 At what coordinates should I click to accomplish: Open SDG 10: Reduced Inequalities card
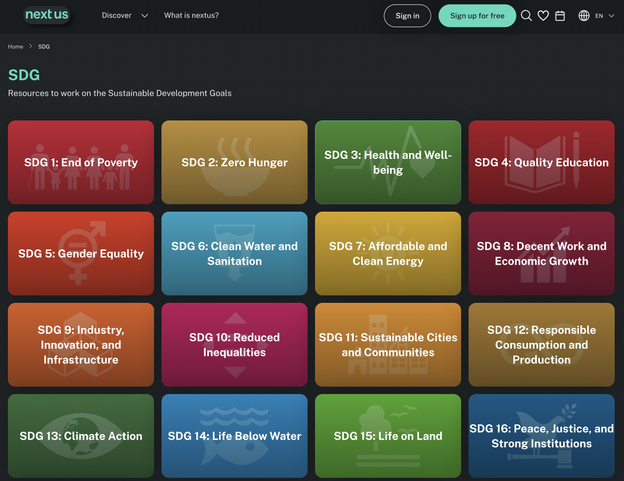click(x=234, y=345)
